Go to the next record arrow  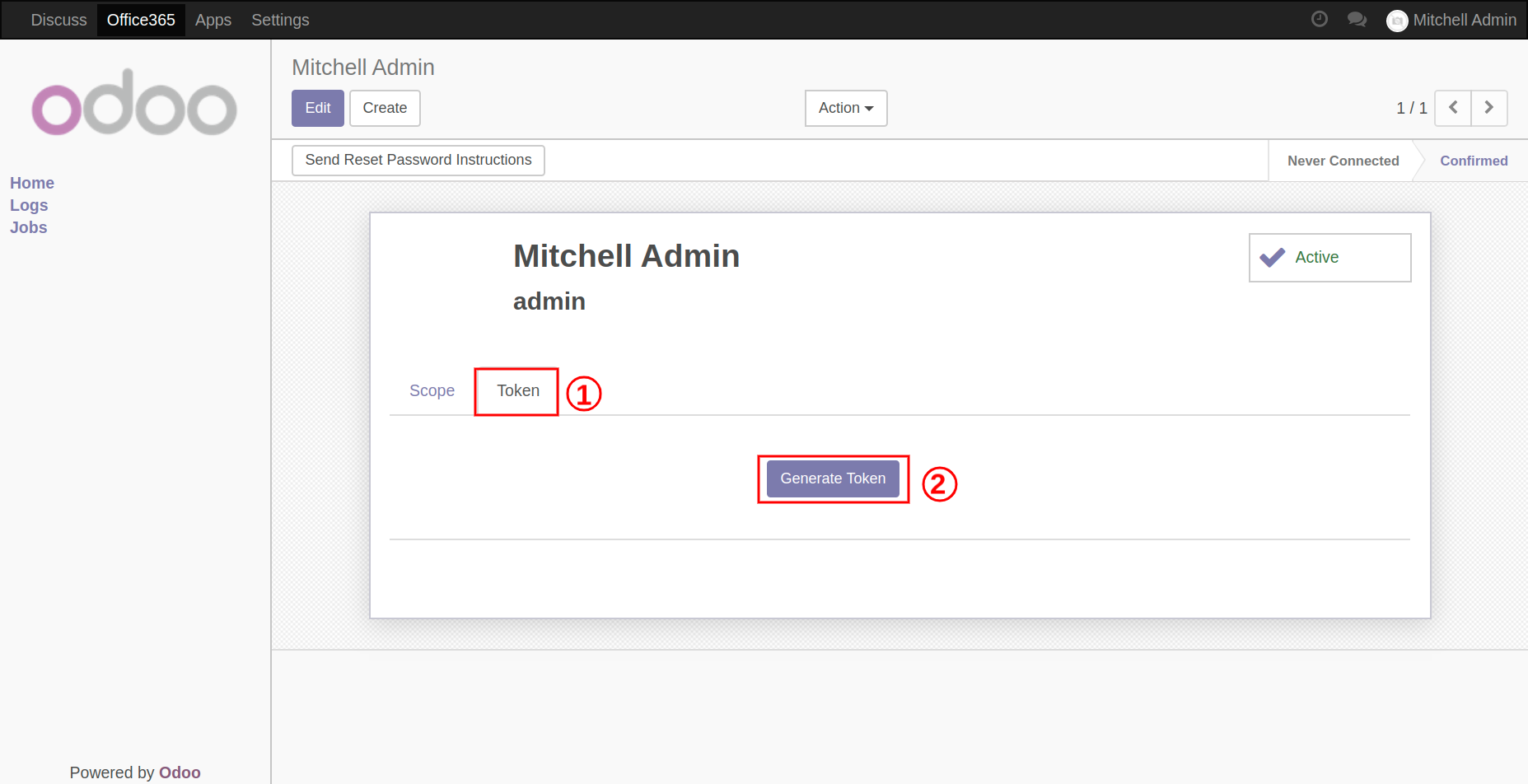(x=1489, y=108)
